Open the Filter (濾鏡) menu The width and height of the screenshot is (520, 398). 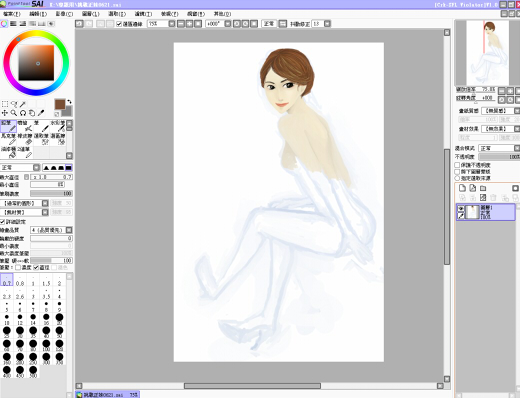[x=143, y=14]
